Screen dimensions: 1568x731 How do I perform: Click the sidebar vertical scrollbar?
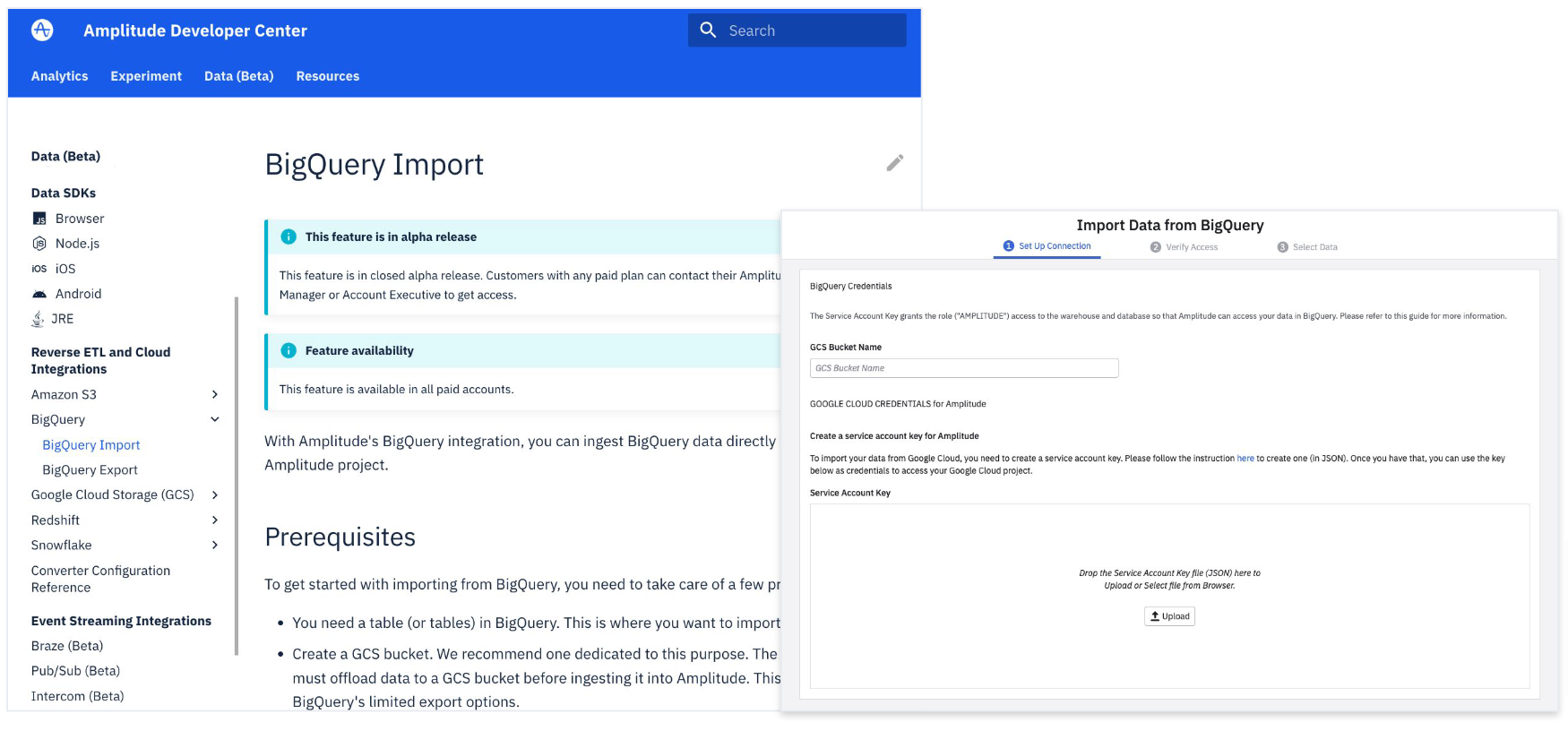click(x=237, y=475)
